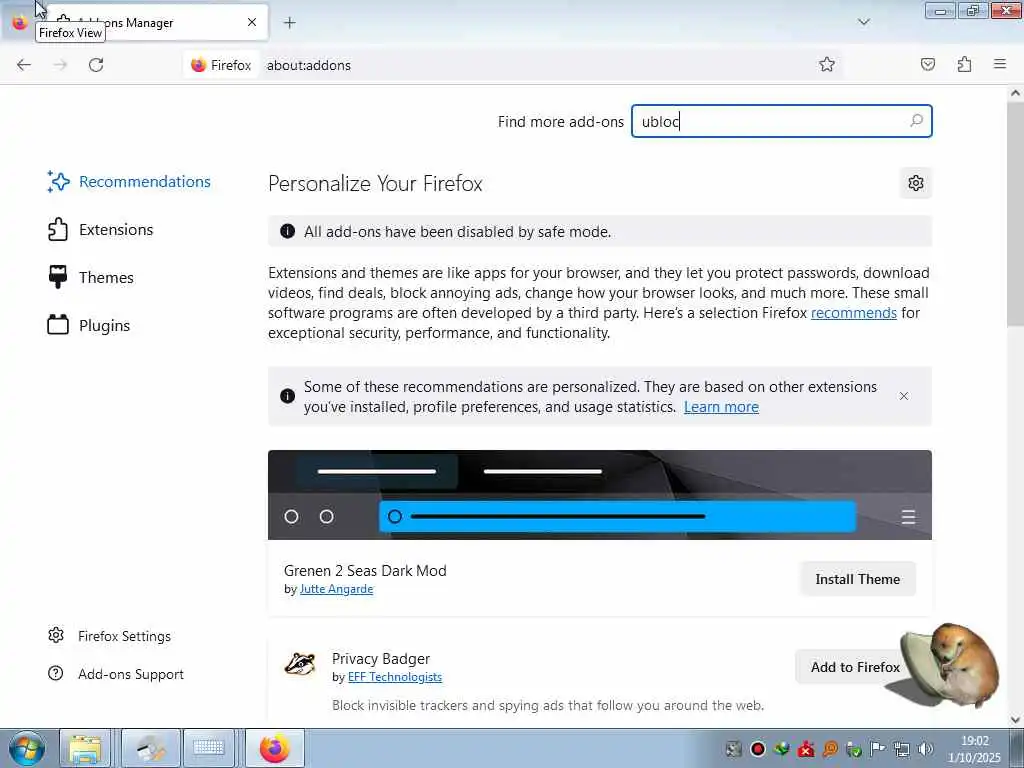
Task: Open Add-ons Support help link
Action: coord(116,674)
